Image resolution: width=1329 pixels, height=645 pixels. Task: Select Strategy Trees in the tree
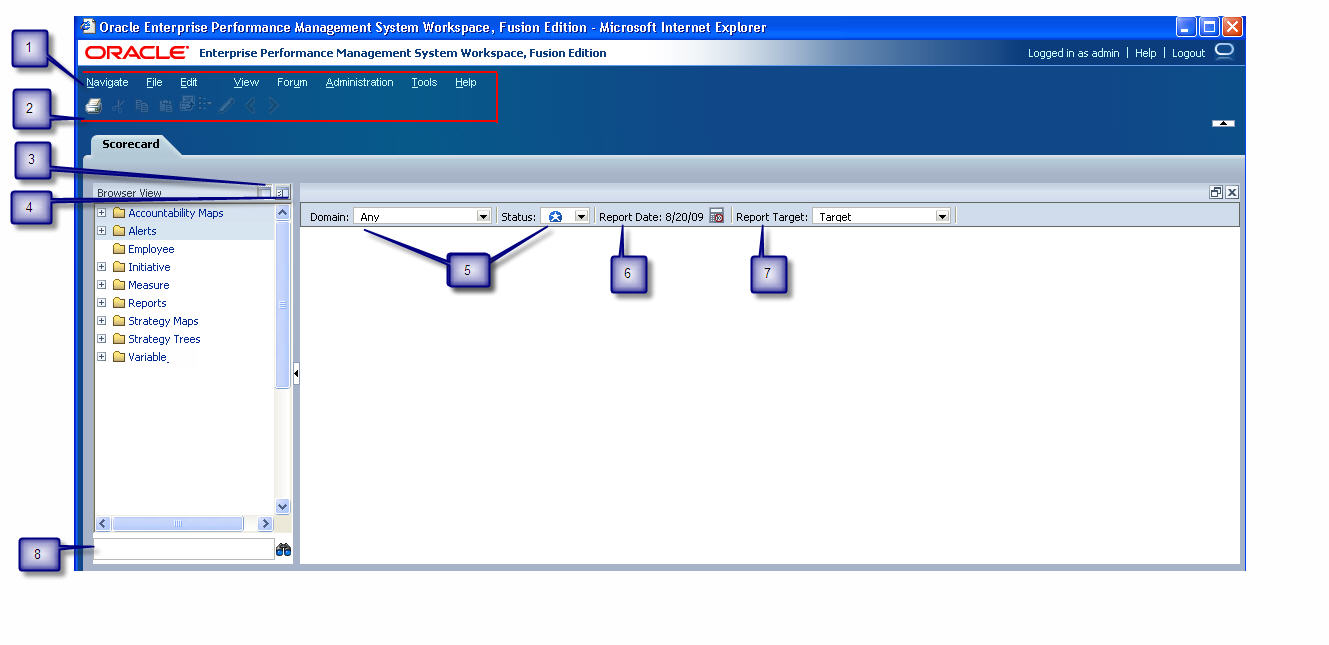point(164,339)
